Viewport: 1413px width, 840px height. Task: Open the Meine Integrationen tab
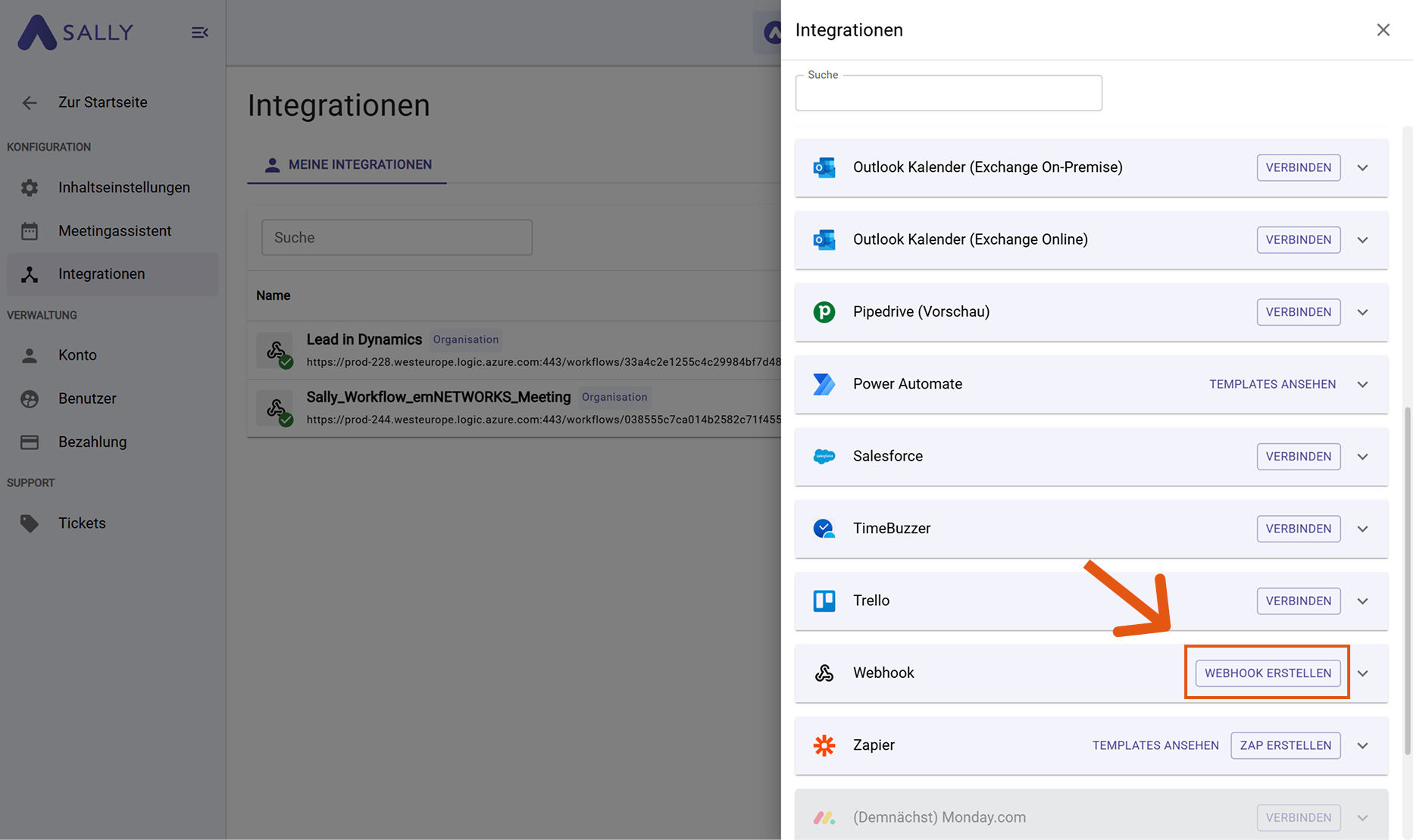347,164
